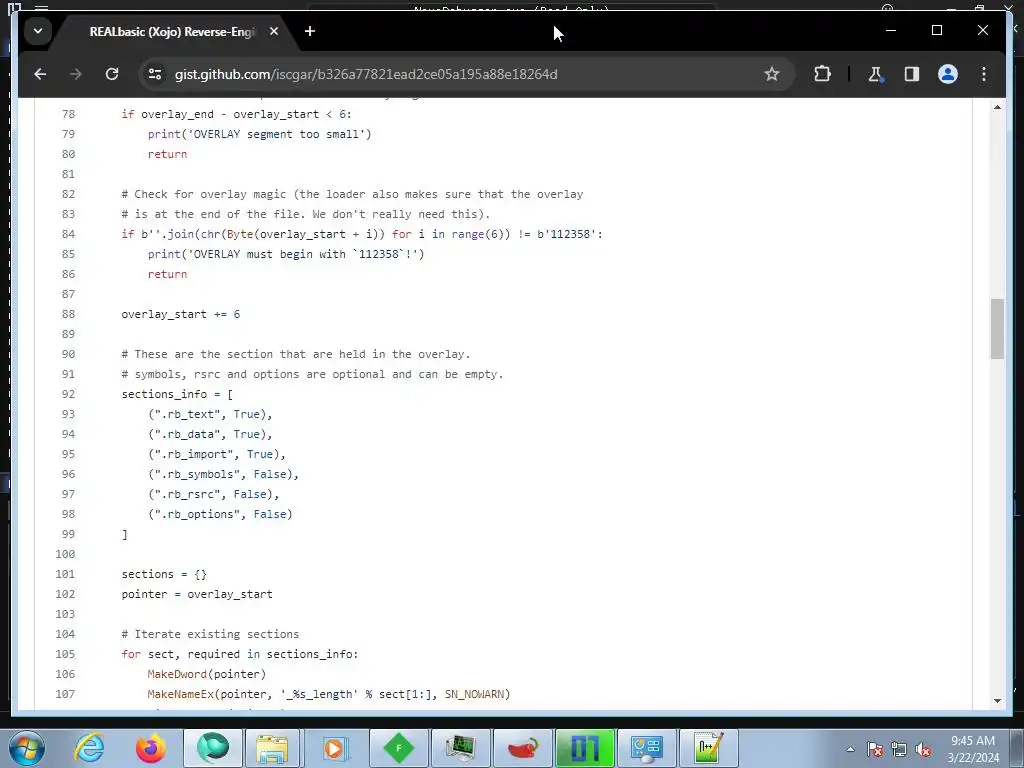Click code text "overlay_start += 6"

pos(181,314)
